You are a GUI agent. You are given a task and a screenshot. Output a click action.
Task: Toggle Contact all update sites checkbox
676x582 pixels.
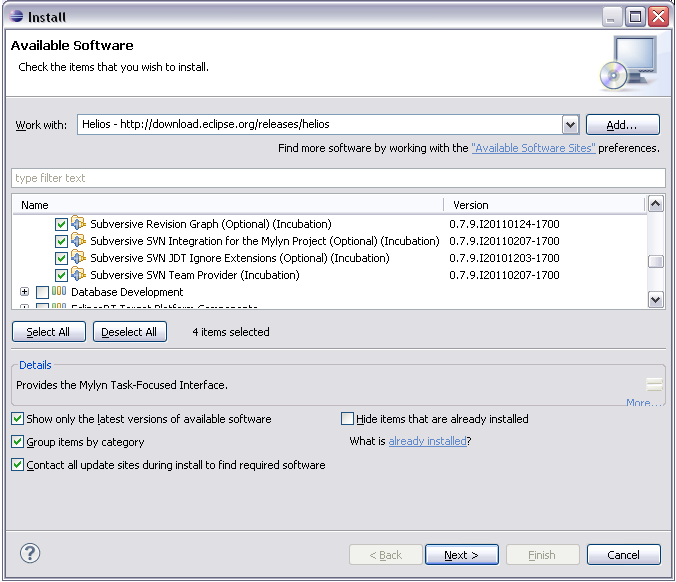tap(17, 465)
